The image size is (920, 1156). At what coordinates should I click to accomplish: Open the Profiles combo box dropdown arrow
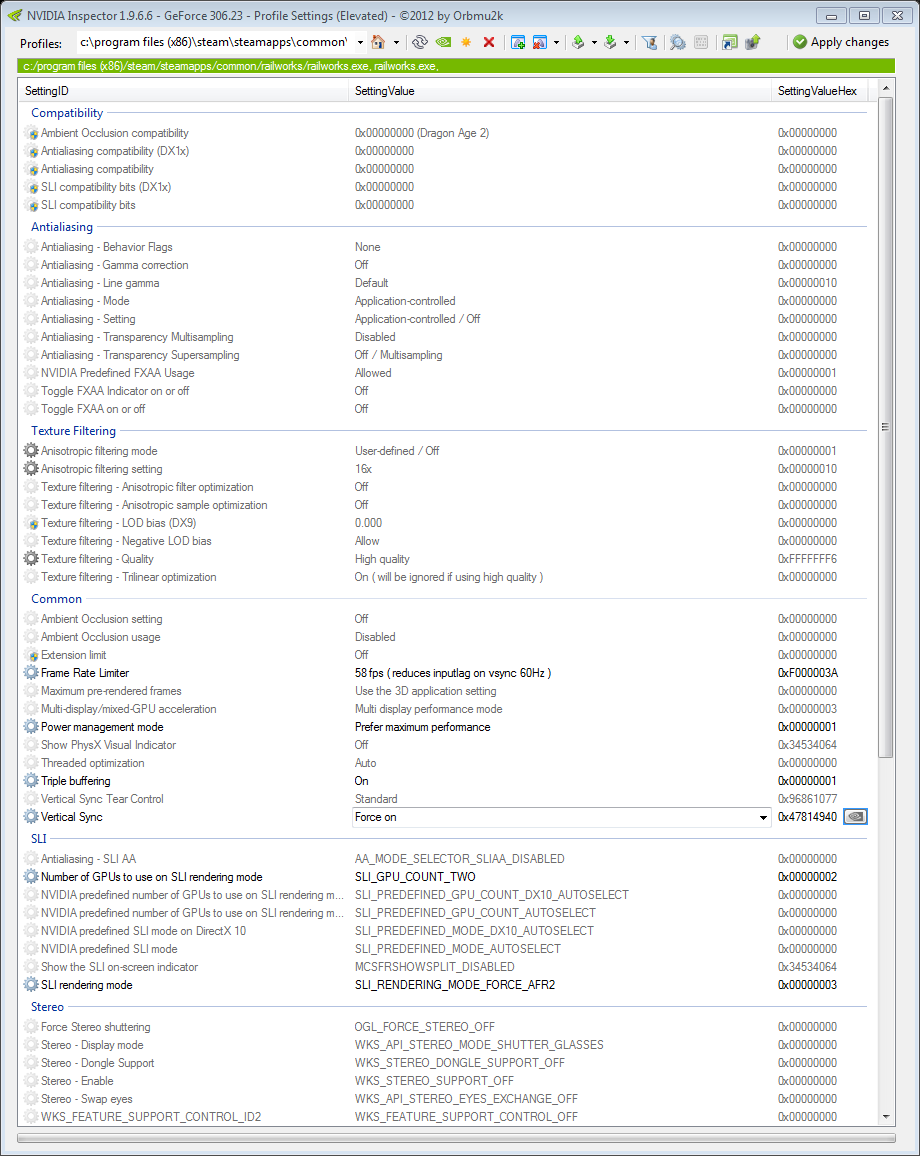360,42
